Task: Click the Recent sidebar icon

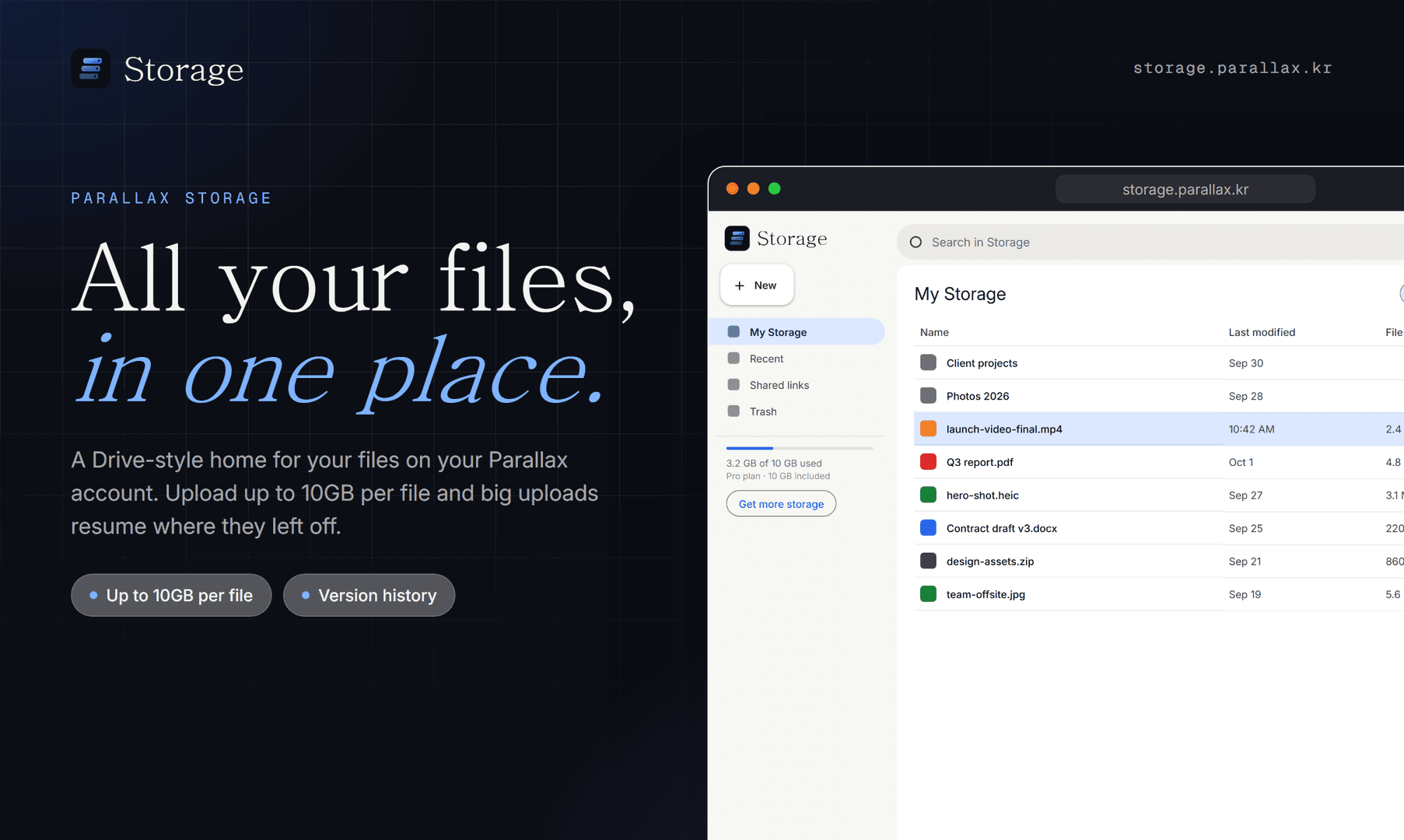Action: click(734, 359)
